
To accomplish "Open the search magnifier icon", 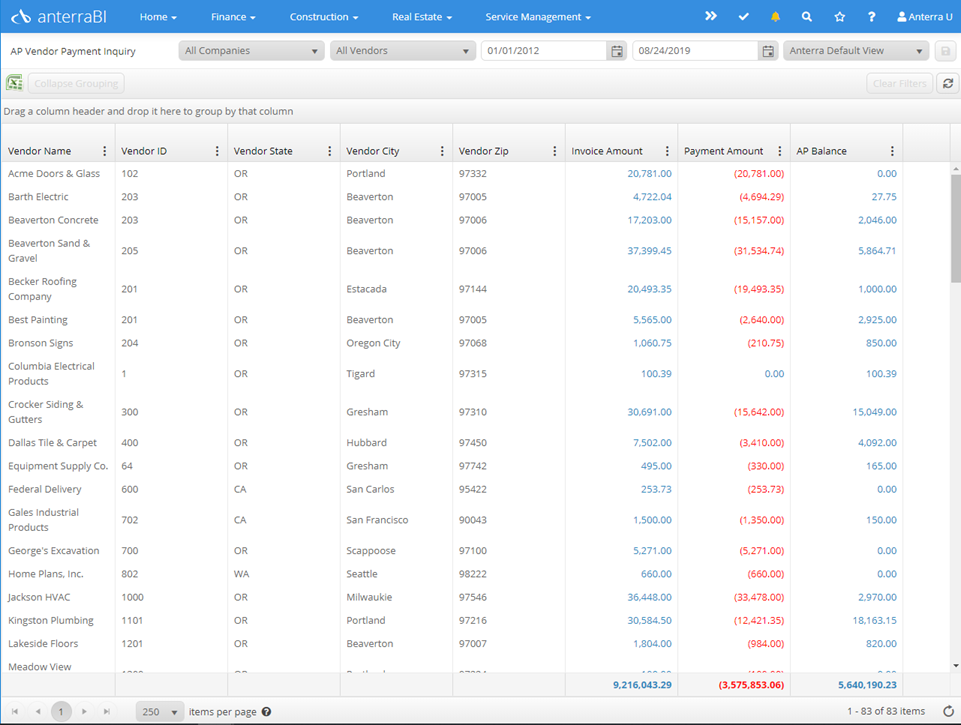I will 807,17.
